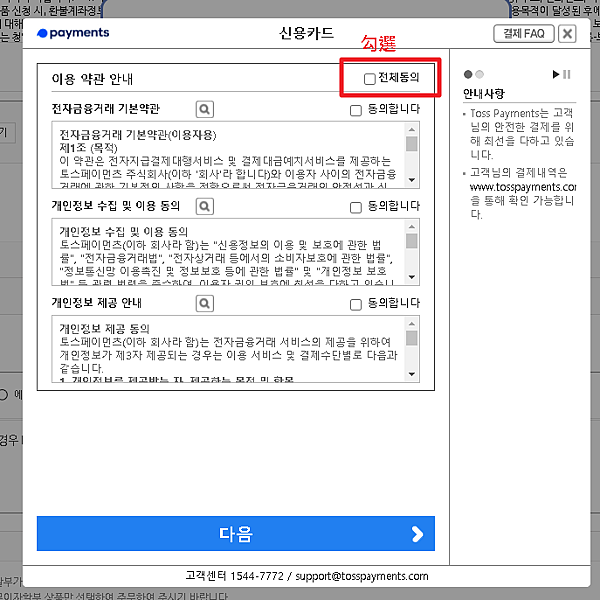Click scrollbar thumb in 개인정보 제공 동의 box
This screenshot has width=600, height=600.
pyautogui.click(x=411, y=338)
